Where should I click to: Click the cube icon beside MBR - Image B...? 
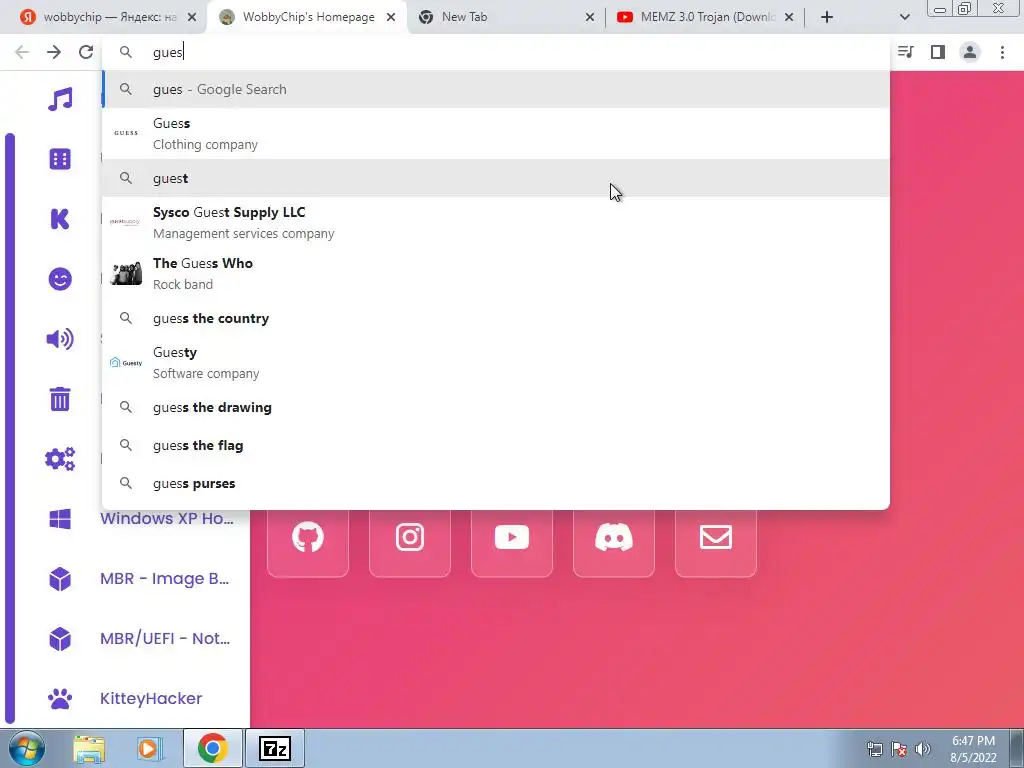pos(60,579)
